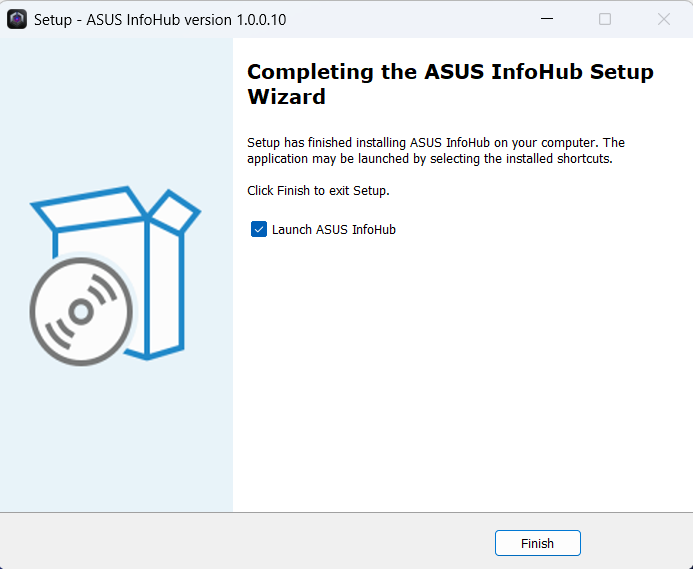Click the gray installation disc illustration
The image size is (693, 569).
pyautogui.click(x=81, y=312)
